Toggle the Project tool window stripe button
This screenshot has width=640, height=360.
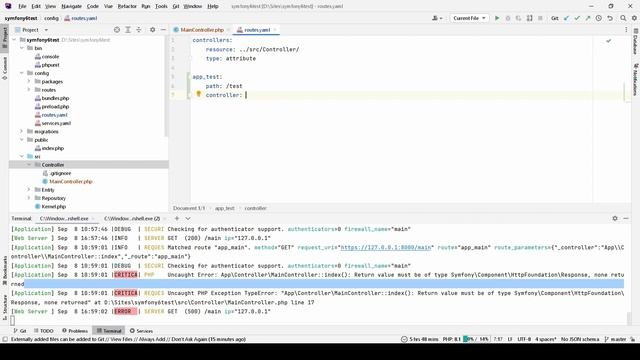tap(4, 37)
